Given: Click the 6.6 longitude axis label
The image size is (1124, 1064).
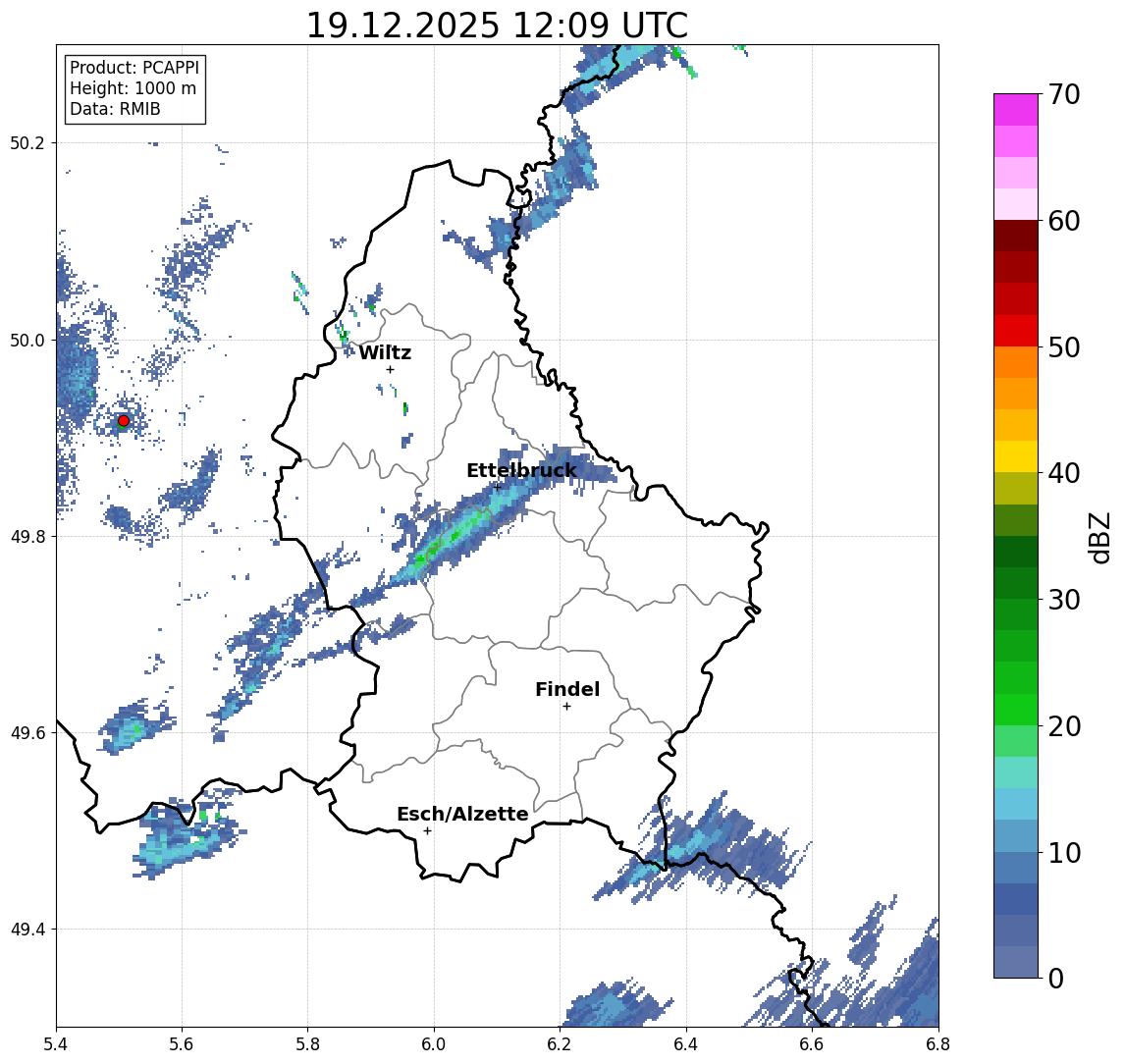Looking at the screenshot, I should tap(812, 1044).
